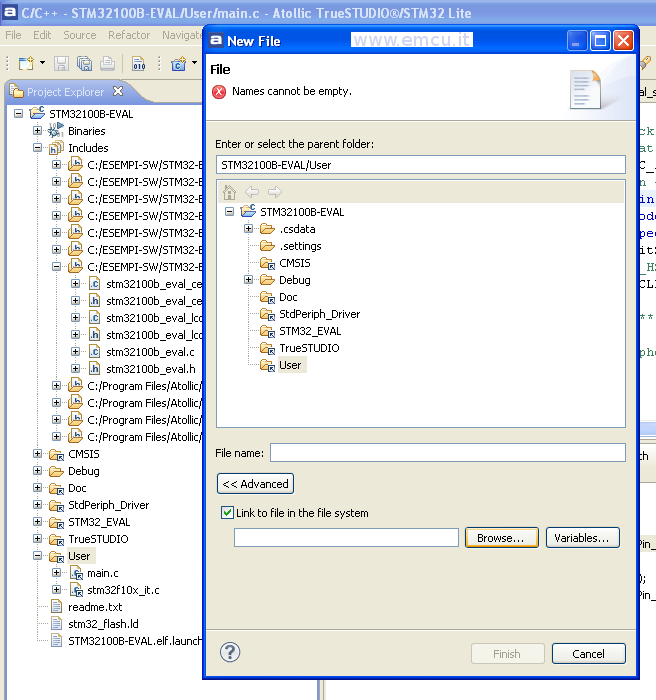Click the Variables... button
Image resolution: width=656 pixels, height=700 pixels.
tap(582, 538)
